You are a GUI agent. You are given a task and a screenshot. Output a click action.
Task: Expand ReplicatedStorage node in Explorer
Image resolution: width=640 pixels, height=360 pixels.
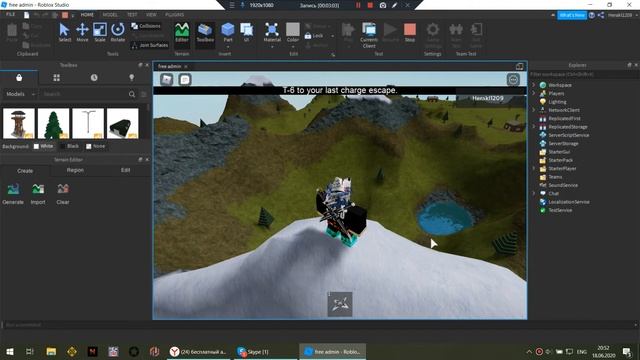(533, 127)
